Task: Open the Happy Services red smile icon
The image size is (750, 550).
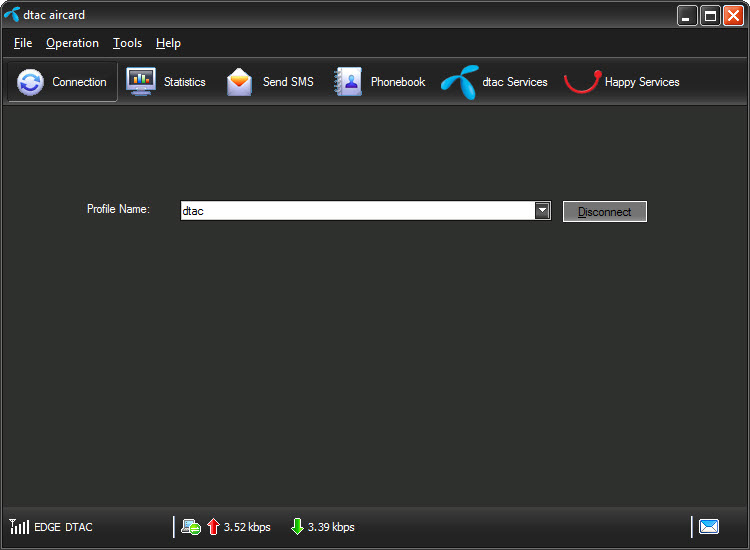Action: click(583, 81)
